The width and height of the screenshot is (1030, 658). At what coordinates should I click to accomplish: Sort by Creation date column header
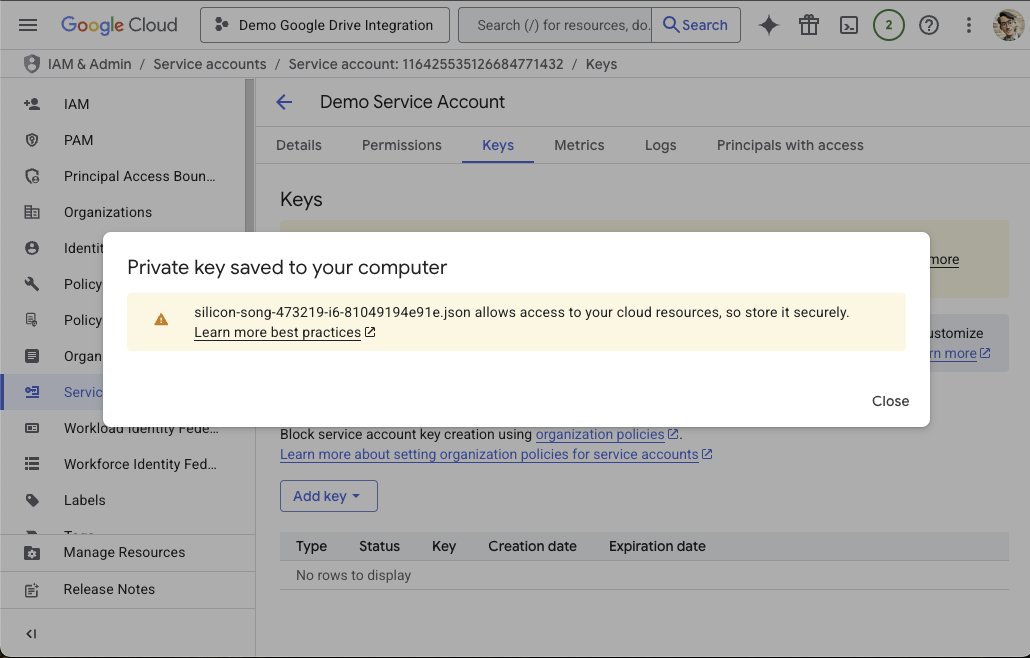(x=532, y=546)
